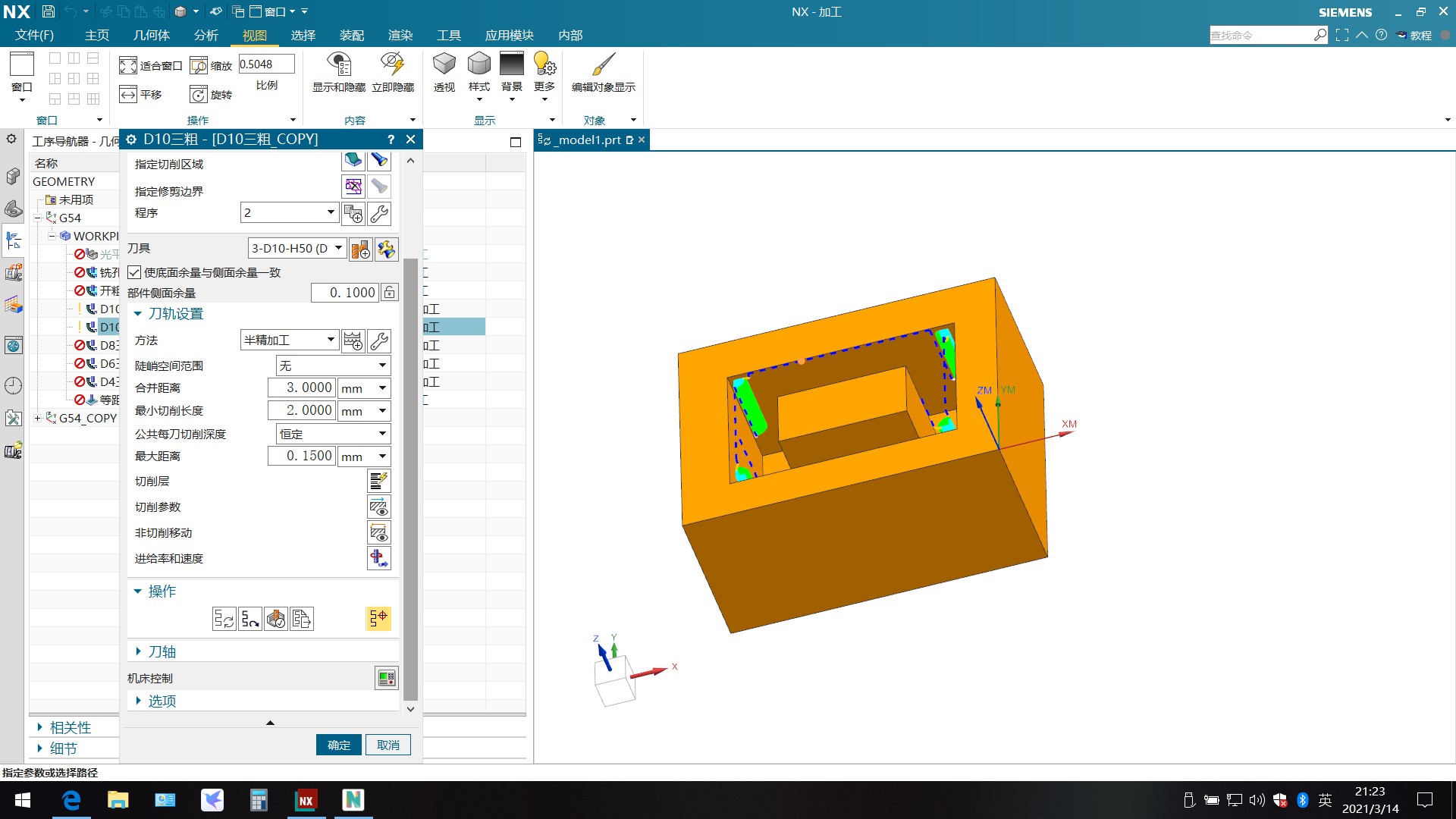The image size is (1456, 819).
Task: Click the 取消 button
Action: tap(388, 745)
